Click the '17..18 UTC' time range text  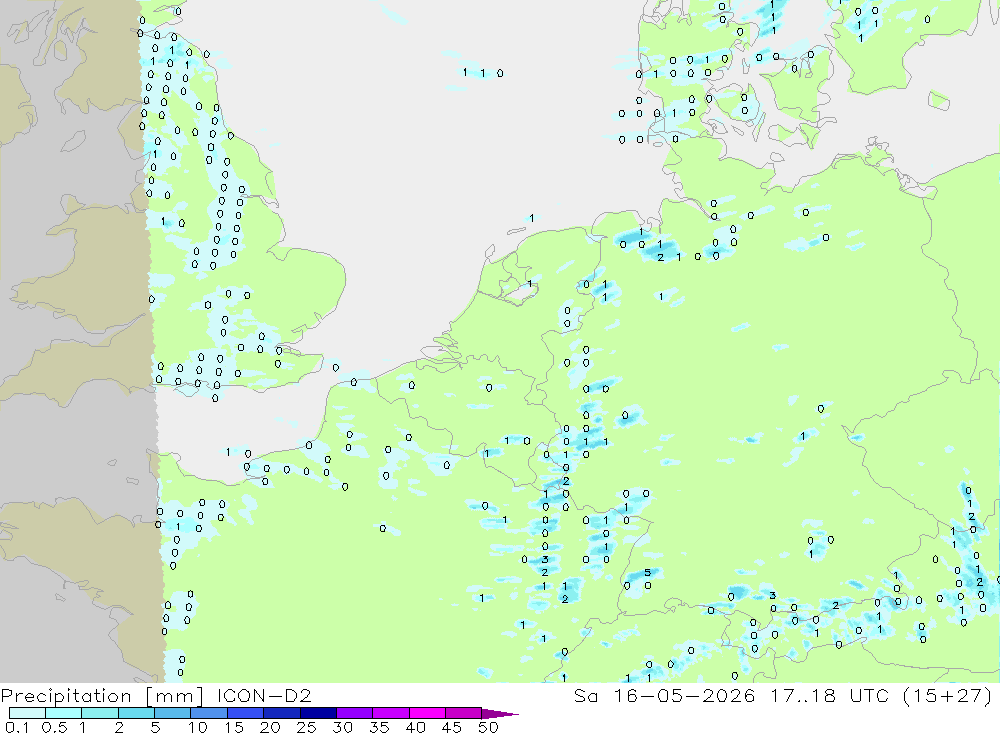click(830, 695)
